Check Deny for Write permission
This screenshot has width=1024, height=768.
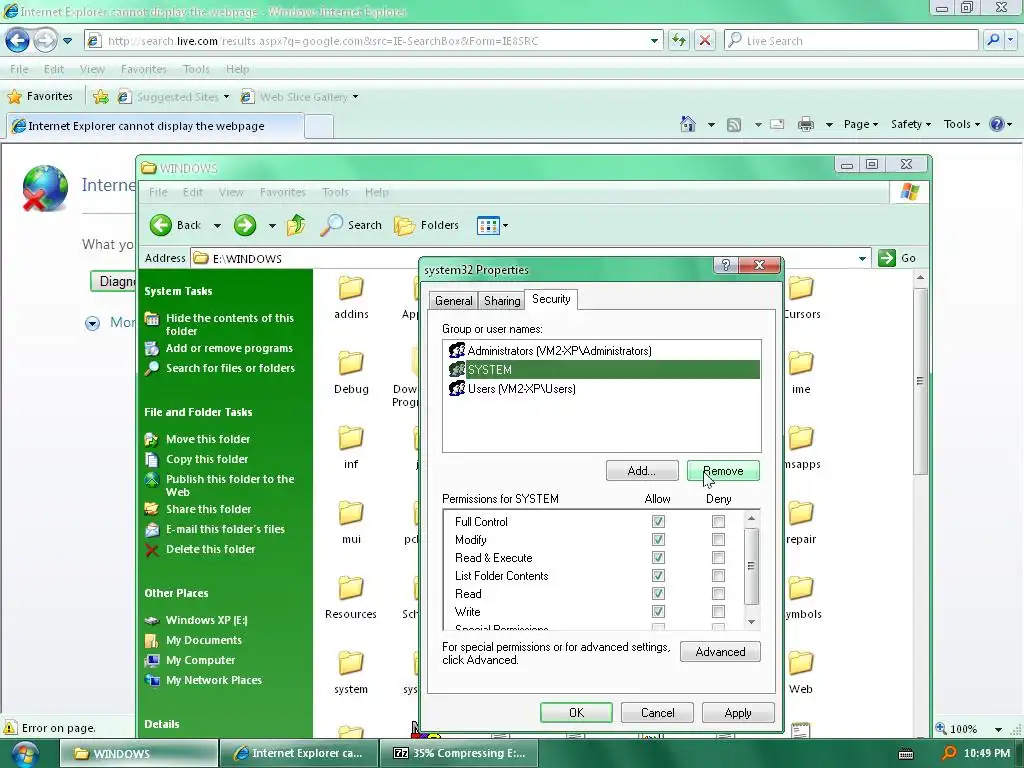(x=718, y=611)
